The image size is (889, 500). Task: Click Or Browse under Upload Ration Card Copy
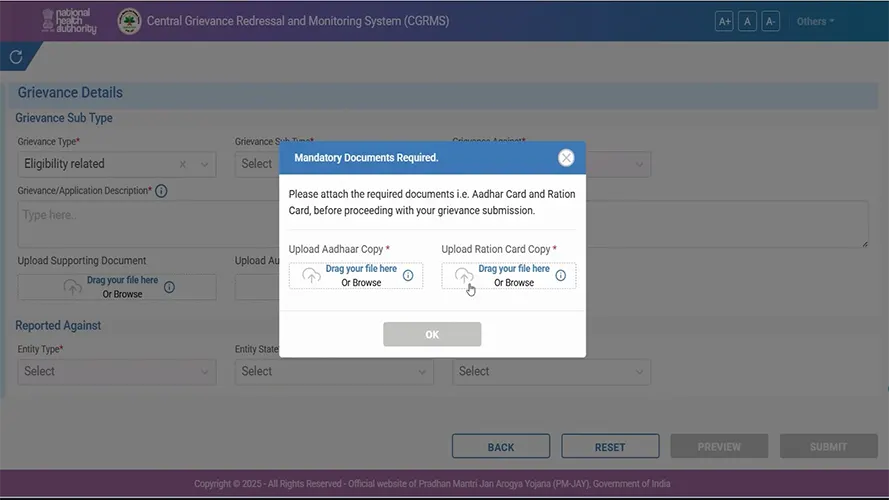pos(514,282)
